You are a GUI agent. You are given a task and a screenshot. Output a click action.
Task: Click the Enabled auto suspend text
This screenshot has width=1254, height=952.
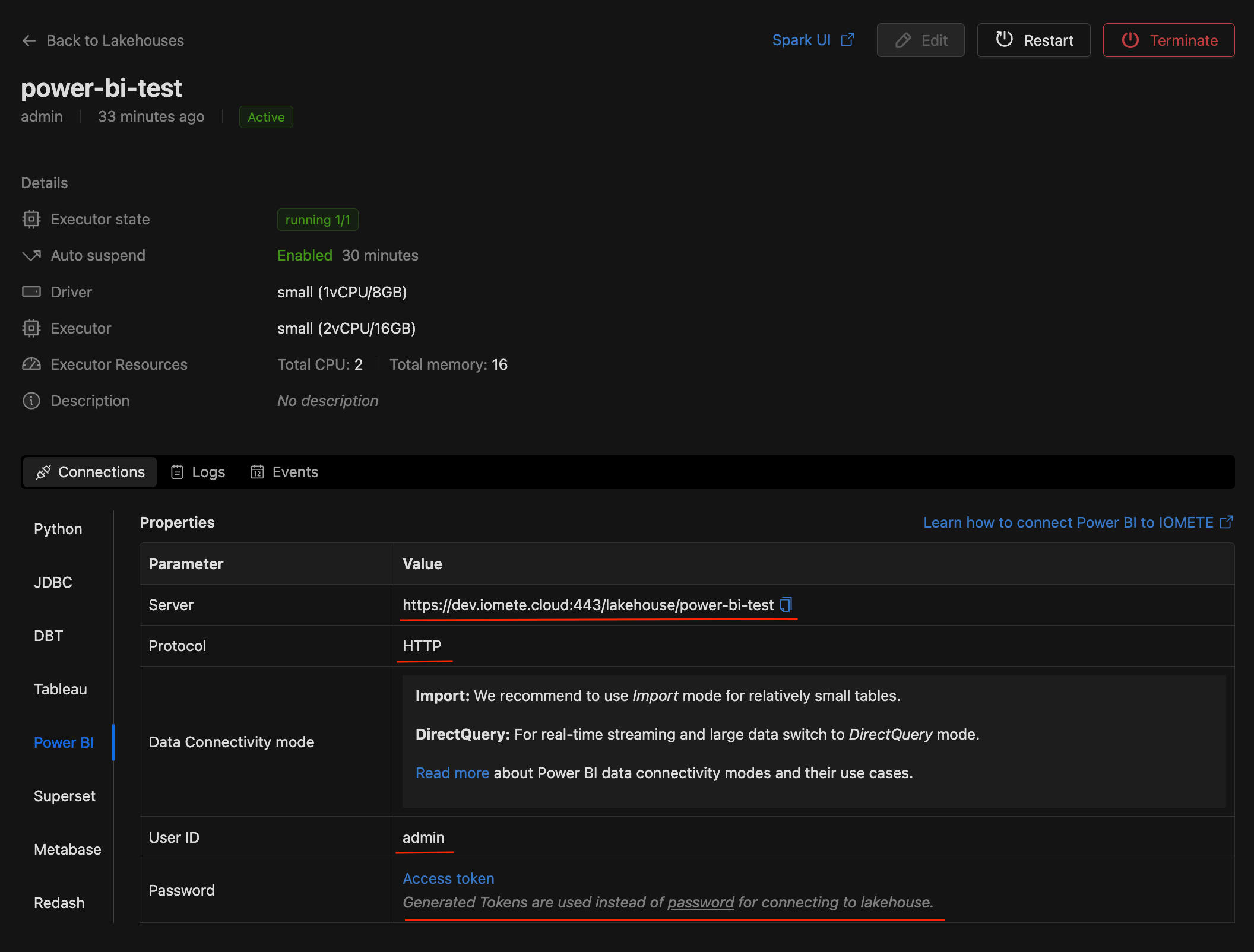pos(305,255)
